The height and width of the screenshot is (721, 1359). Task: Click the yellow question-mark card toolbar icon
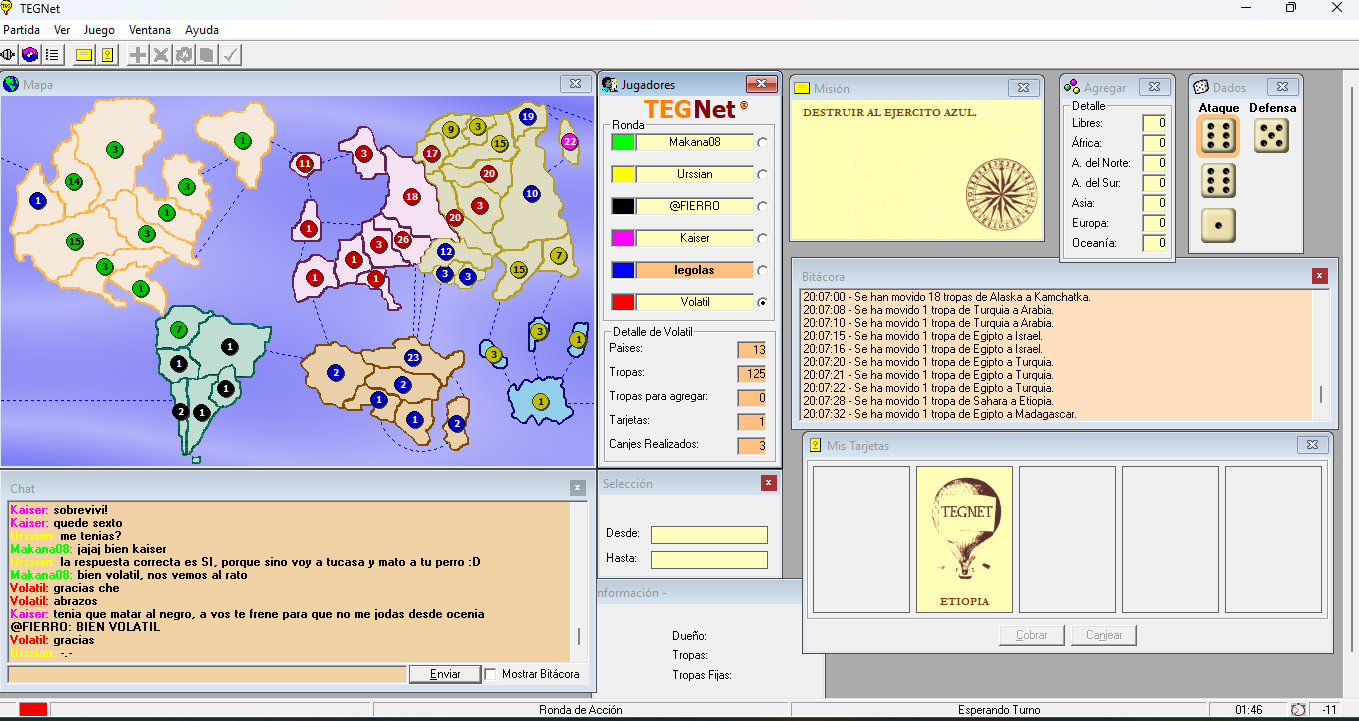tap(107, 55)
